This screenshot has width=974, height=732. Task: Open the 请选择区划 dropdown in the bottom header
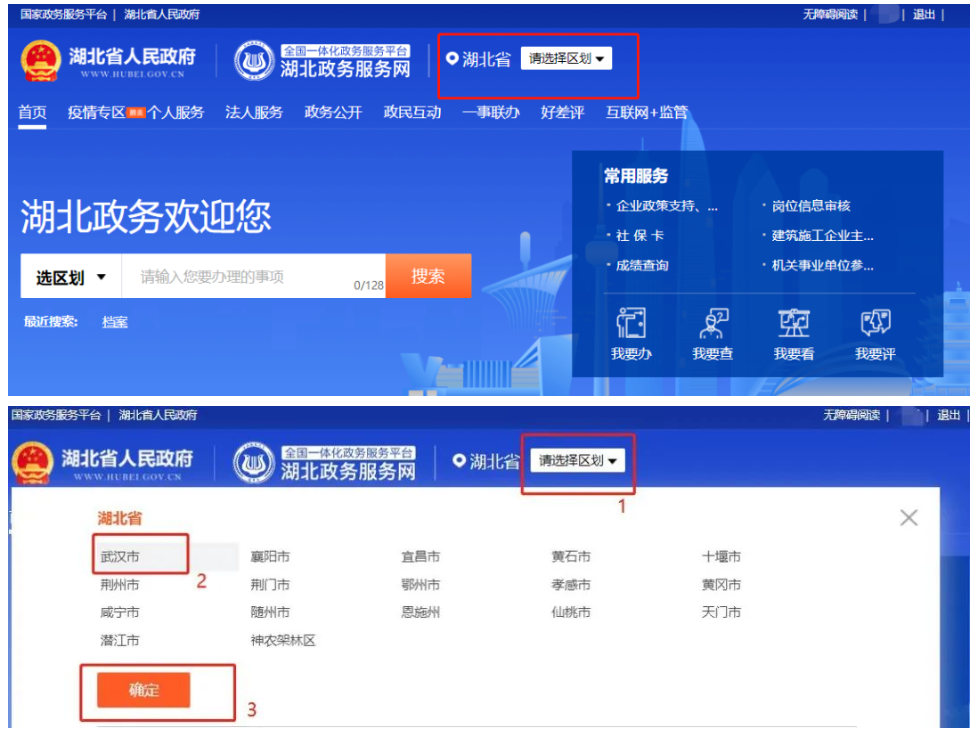click(x=577, y=460)
